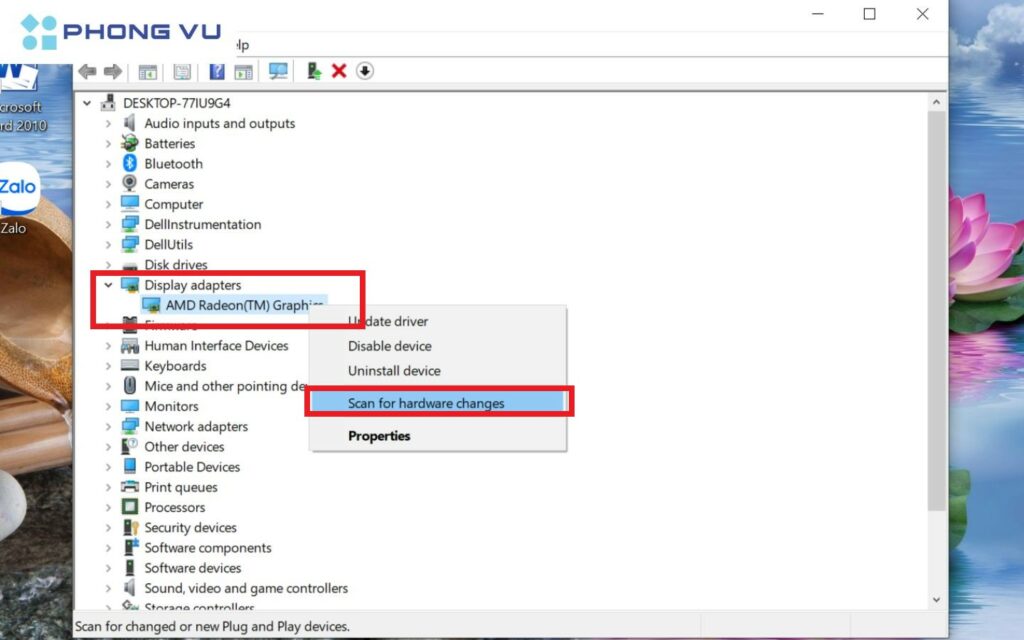The height and width of the screenshot is (640, 1024).
Task: Click the scan for hardware changes monitor icon
Action: (x=278, y=71)
